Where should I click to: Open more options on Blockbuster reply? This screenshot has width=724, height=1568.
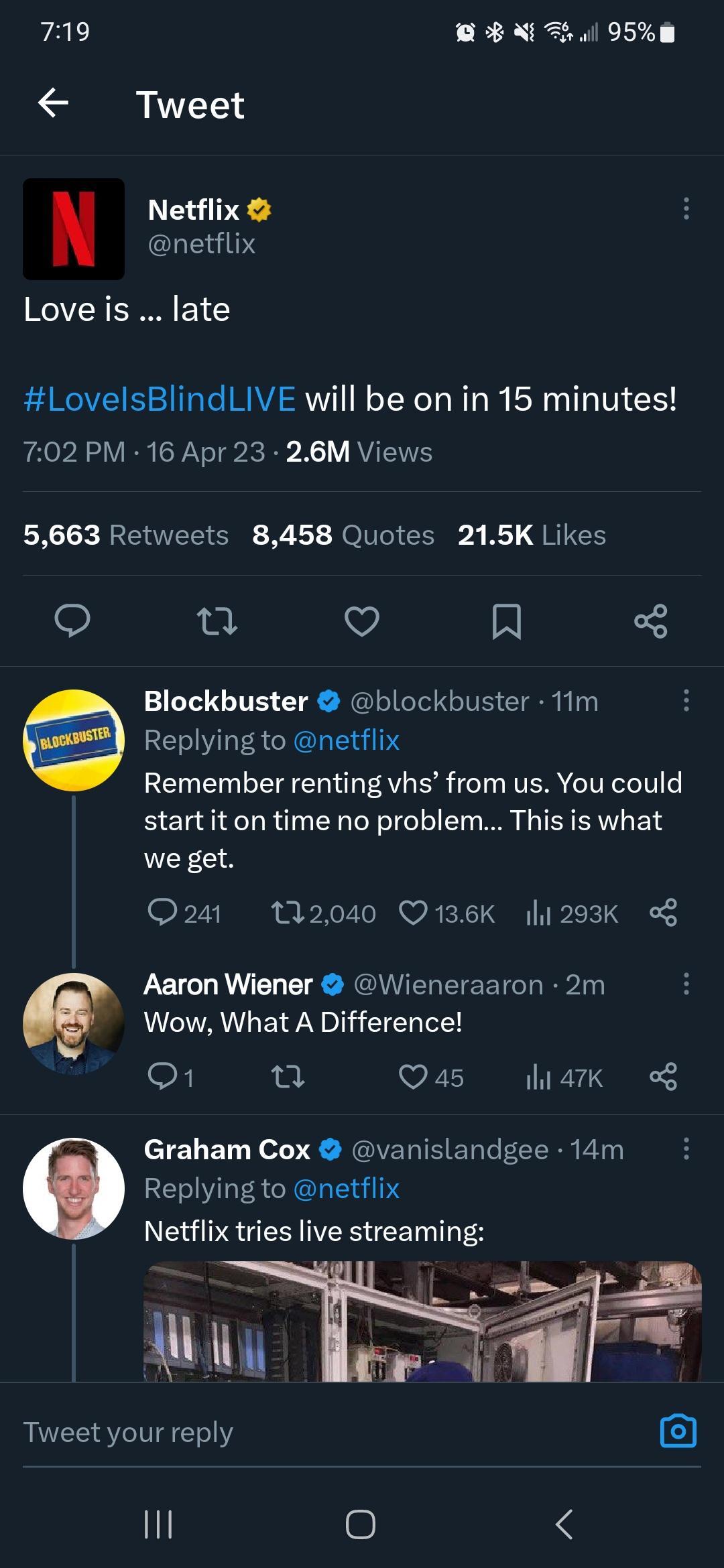(x=685, y=701)
